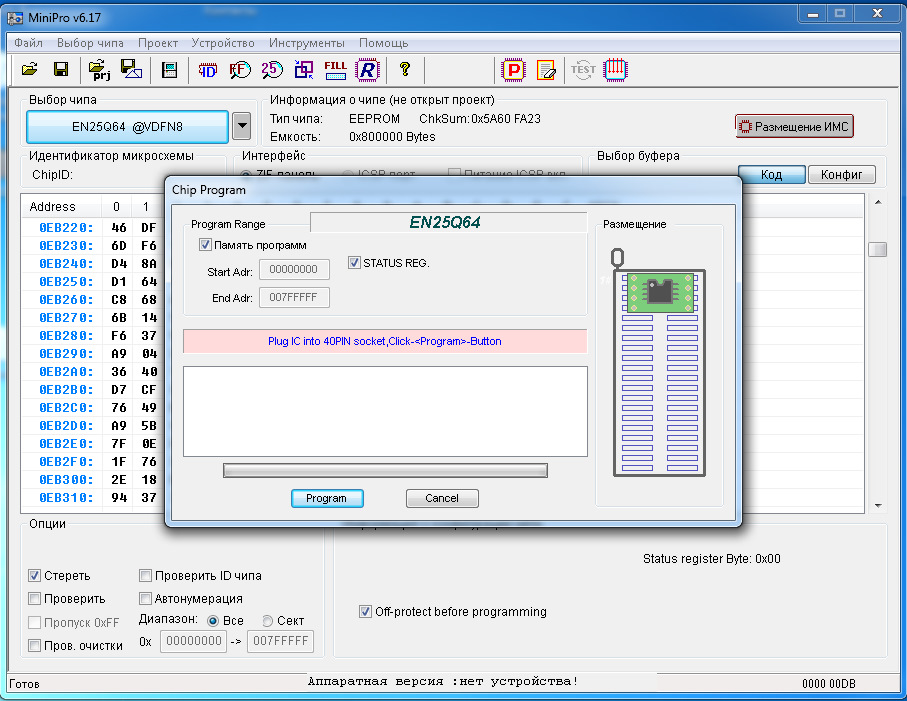Uncheck the Стереть option
This screenshot has width=907, height=701.
click(35, 575)
